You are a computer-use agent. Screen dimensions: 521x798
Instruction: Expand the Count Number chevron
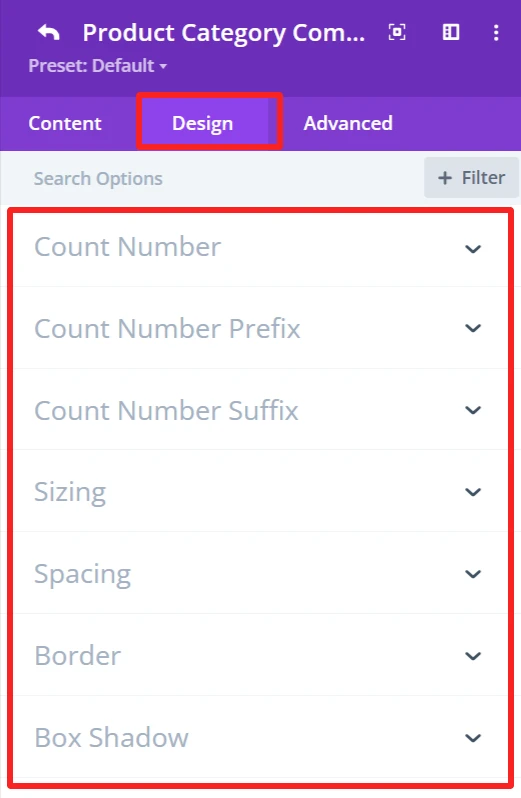point(473,249)
